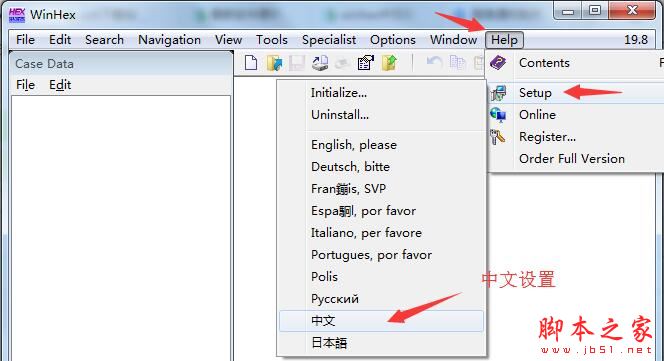The image size is (664, 361).
Task: Choose 日本語 language option
Action: (x=381, y=343)
